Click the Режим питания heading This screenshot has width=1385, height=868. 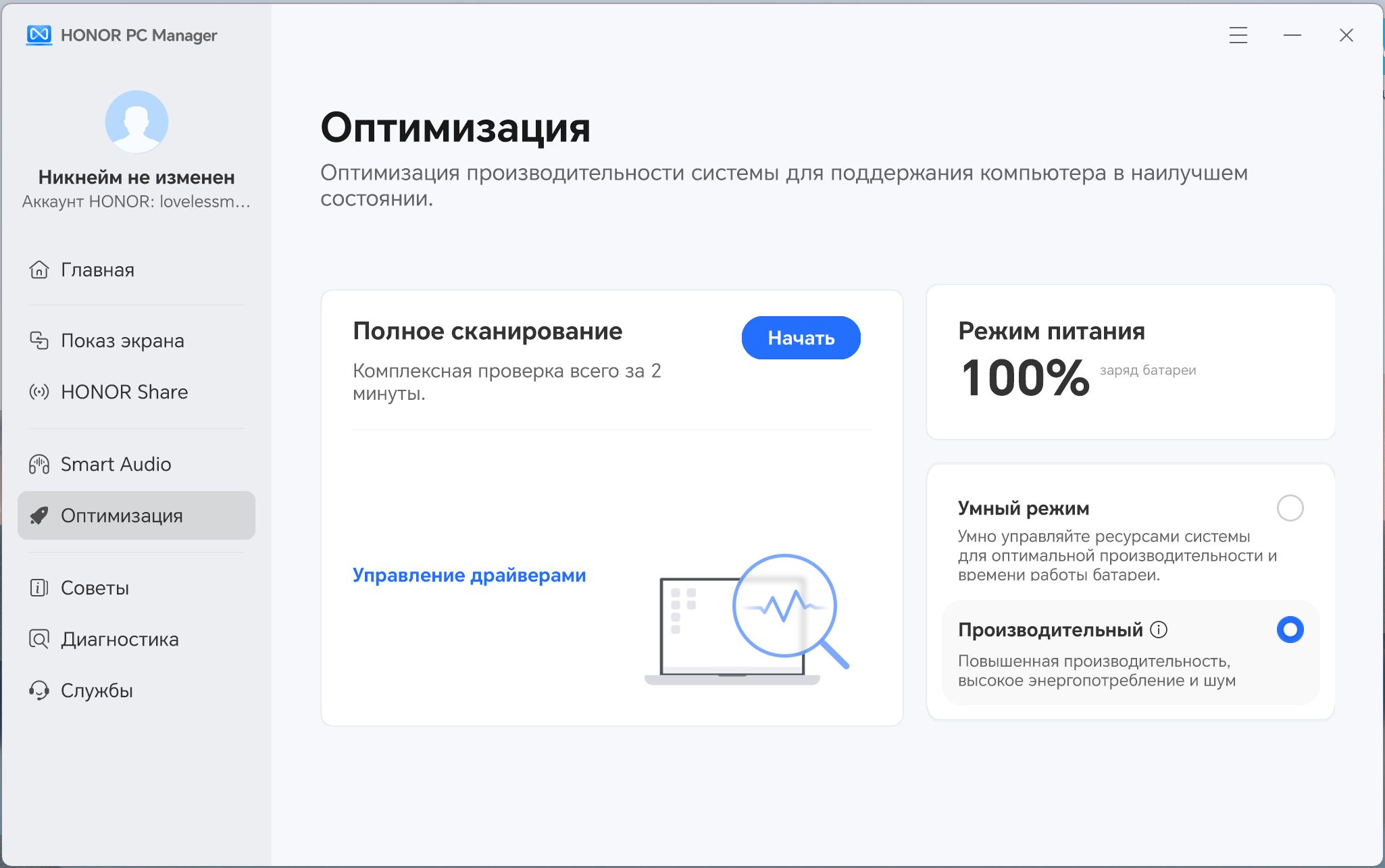(1051, 331)
